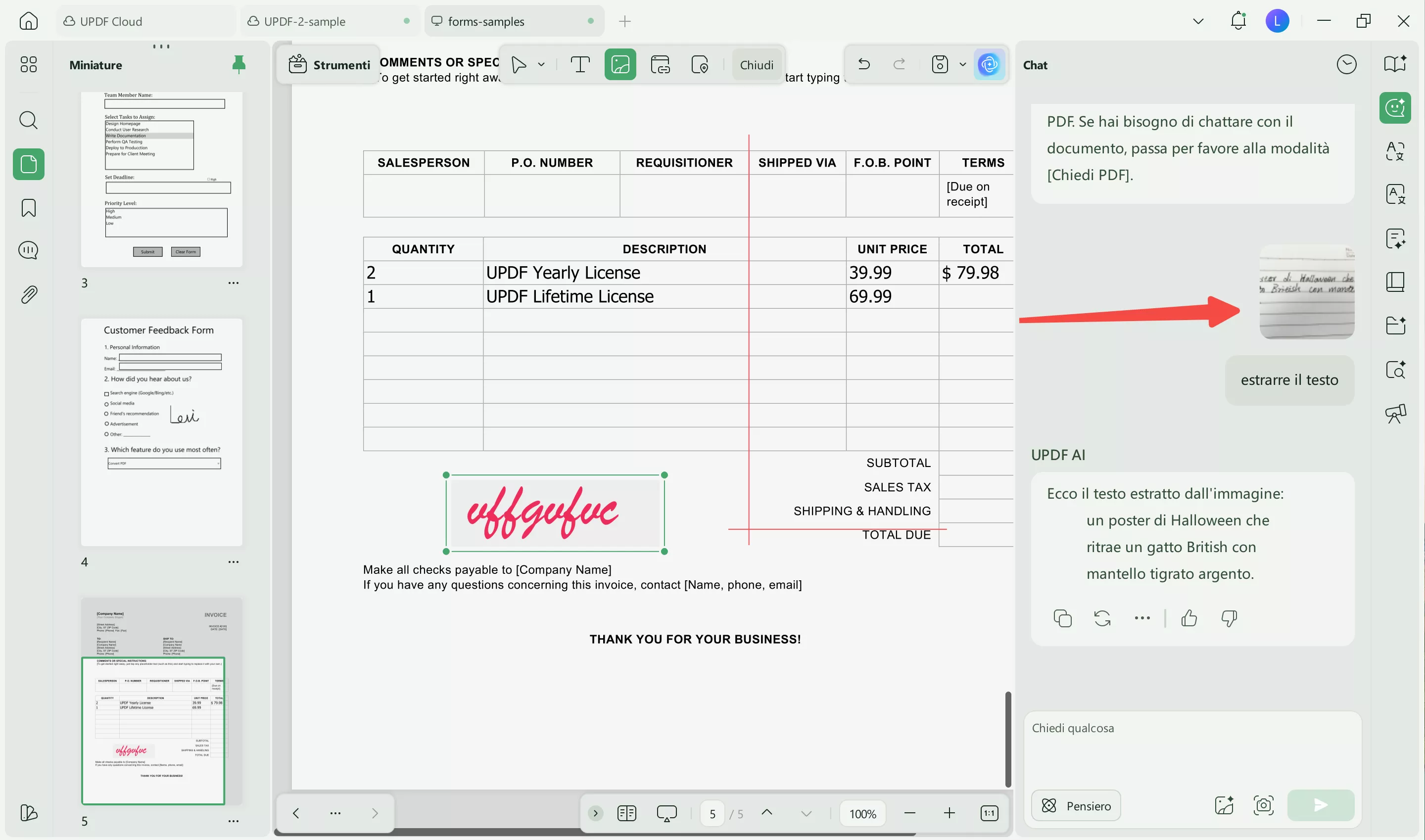1425x840 pixels.
Task: Open the Bookmarks panel in sidebar
Action: (28, 208)
